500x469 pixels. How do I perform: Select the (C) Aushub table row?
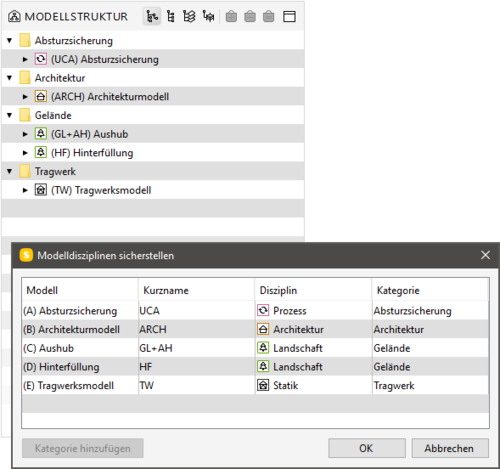pos(255,348)
